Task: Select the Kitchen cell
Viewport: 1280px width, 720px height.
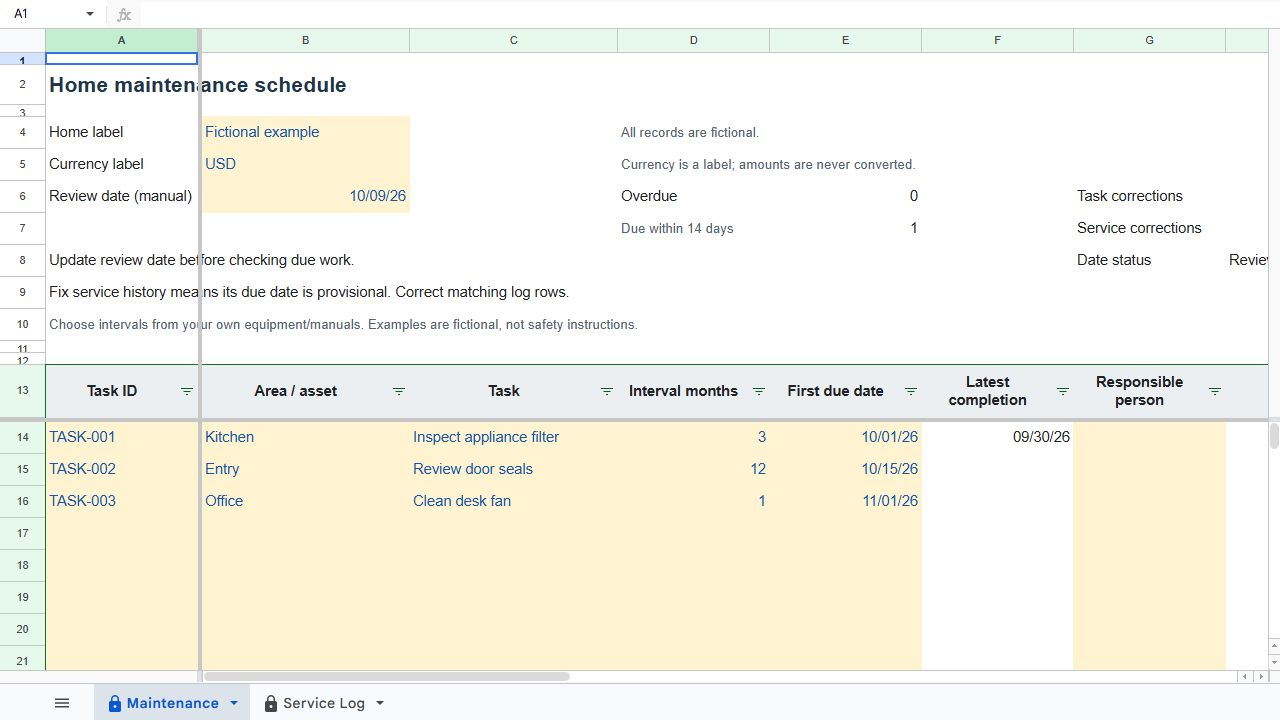Action: [x=305, y=437]
